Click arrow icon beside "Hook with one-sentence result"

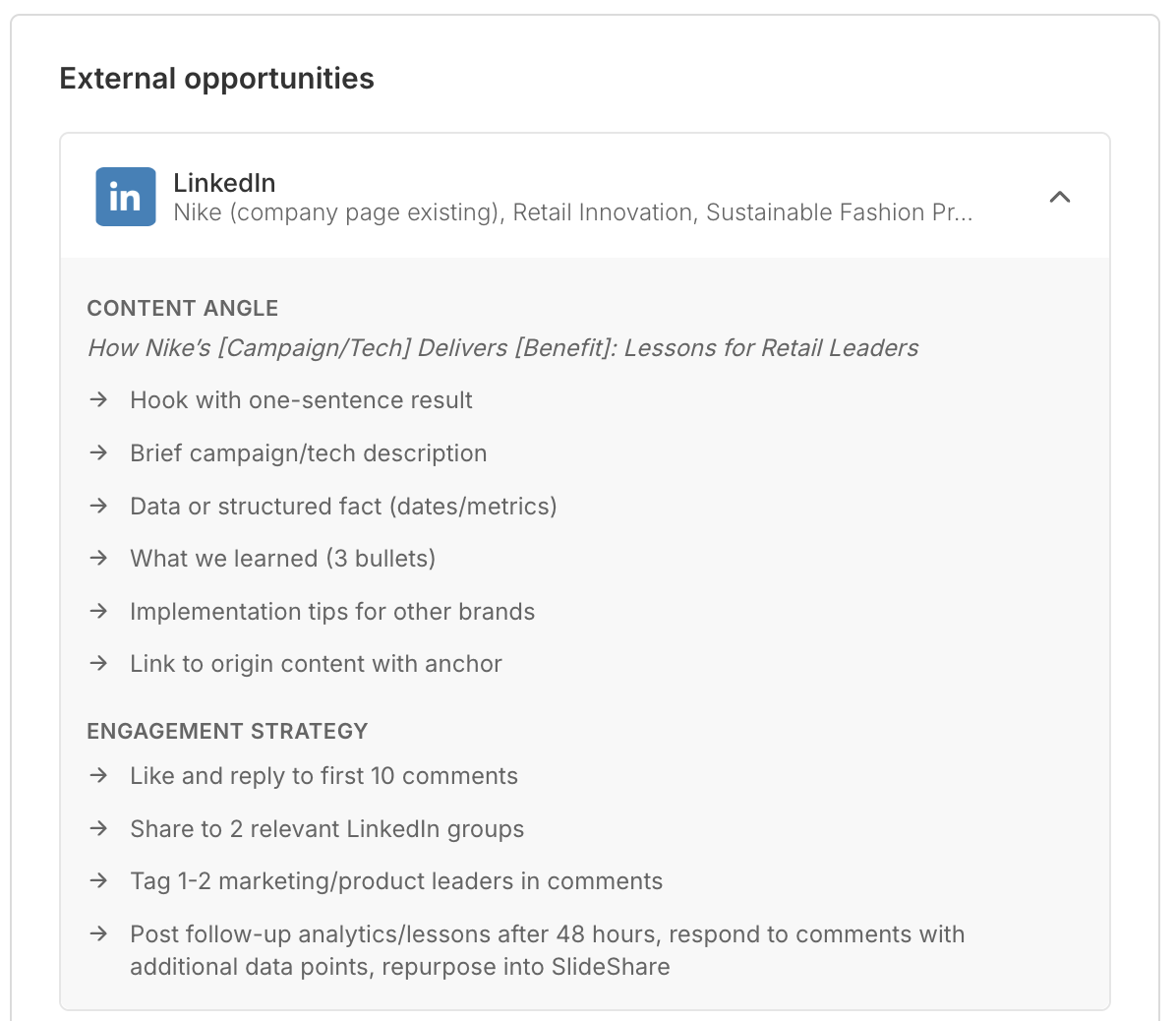[x=98, y=400]
